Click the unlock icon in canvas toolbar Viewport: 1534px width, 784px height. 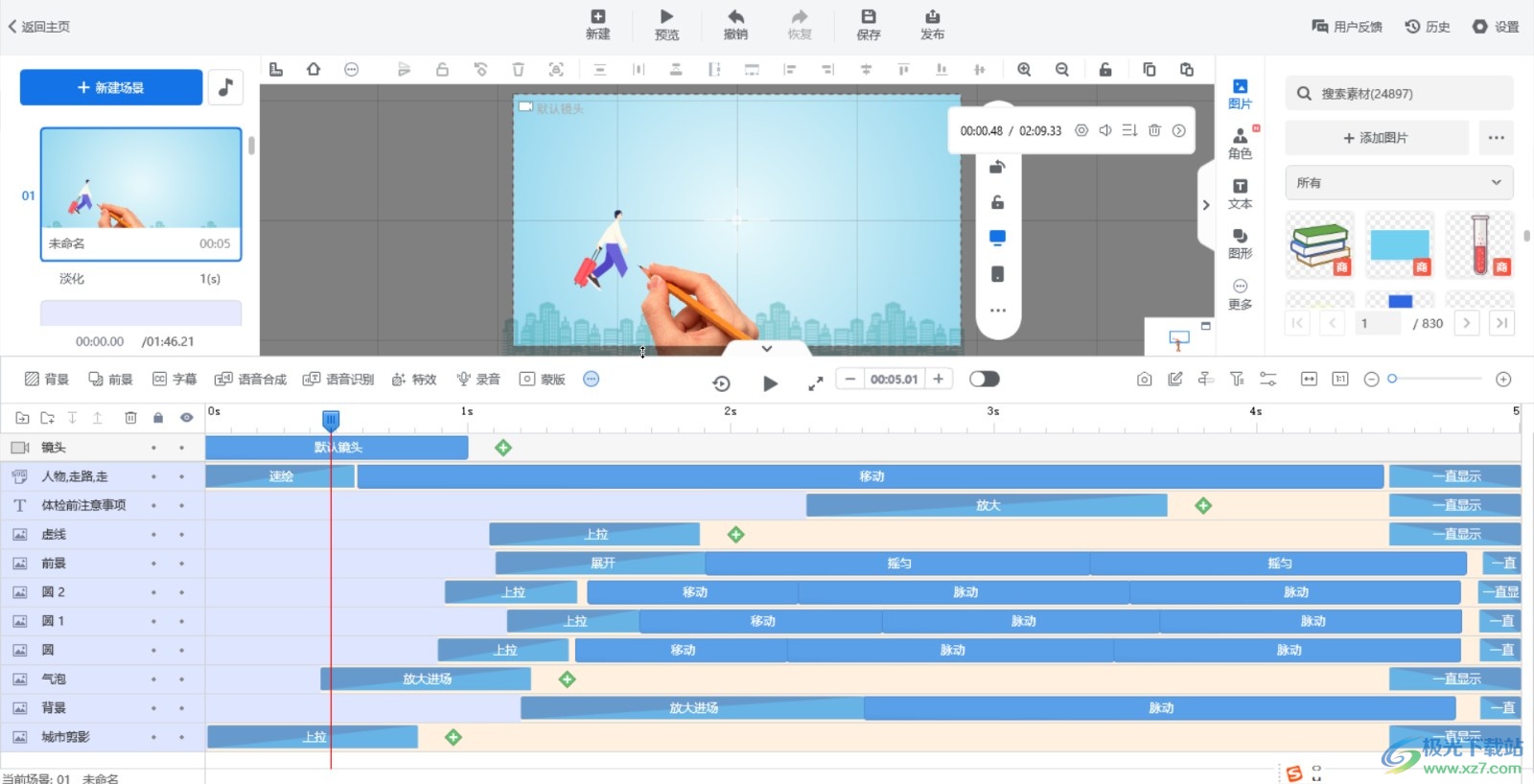click(1105, 69)
